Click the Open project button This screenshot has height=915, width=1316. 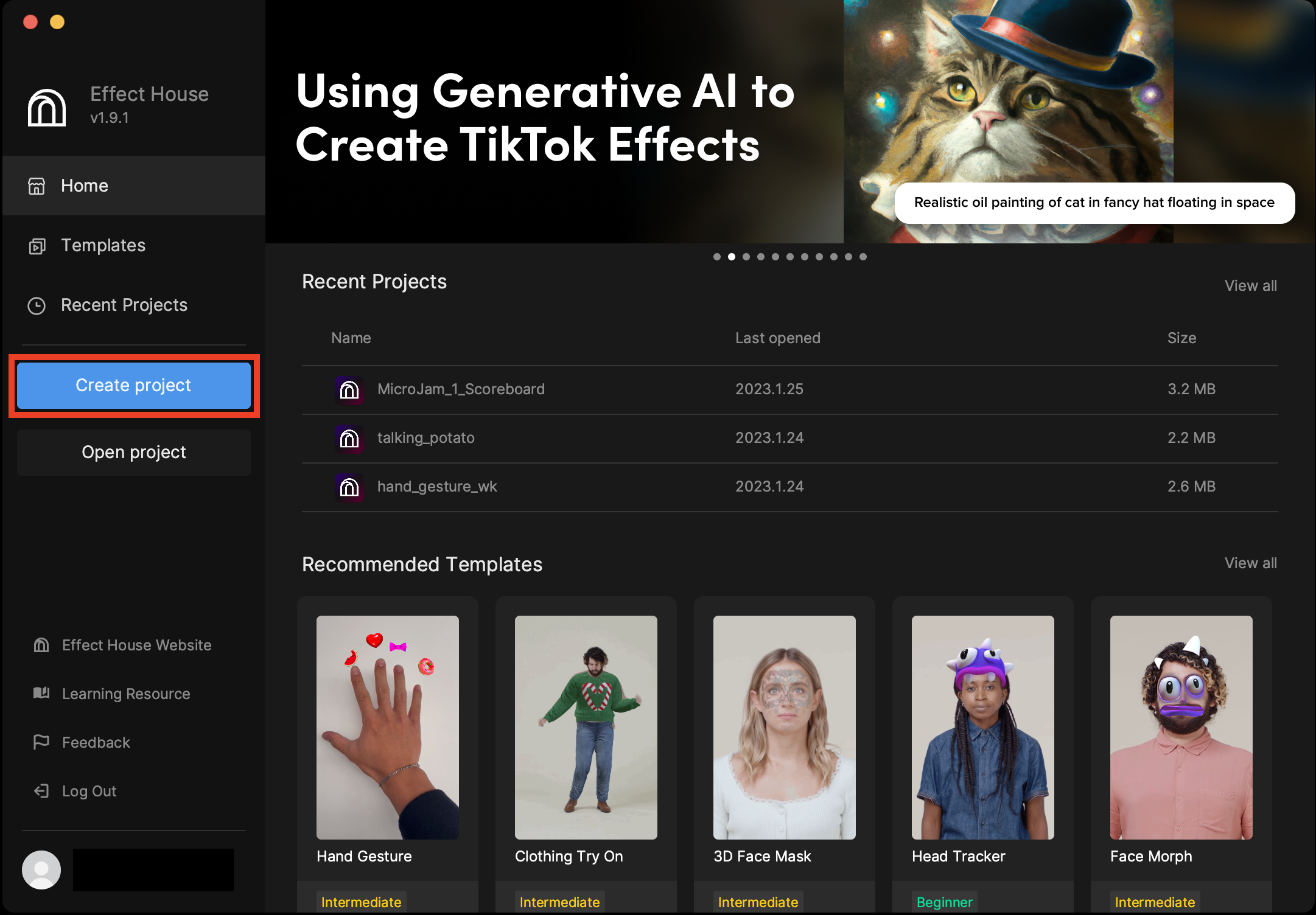pos(134,453)
